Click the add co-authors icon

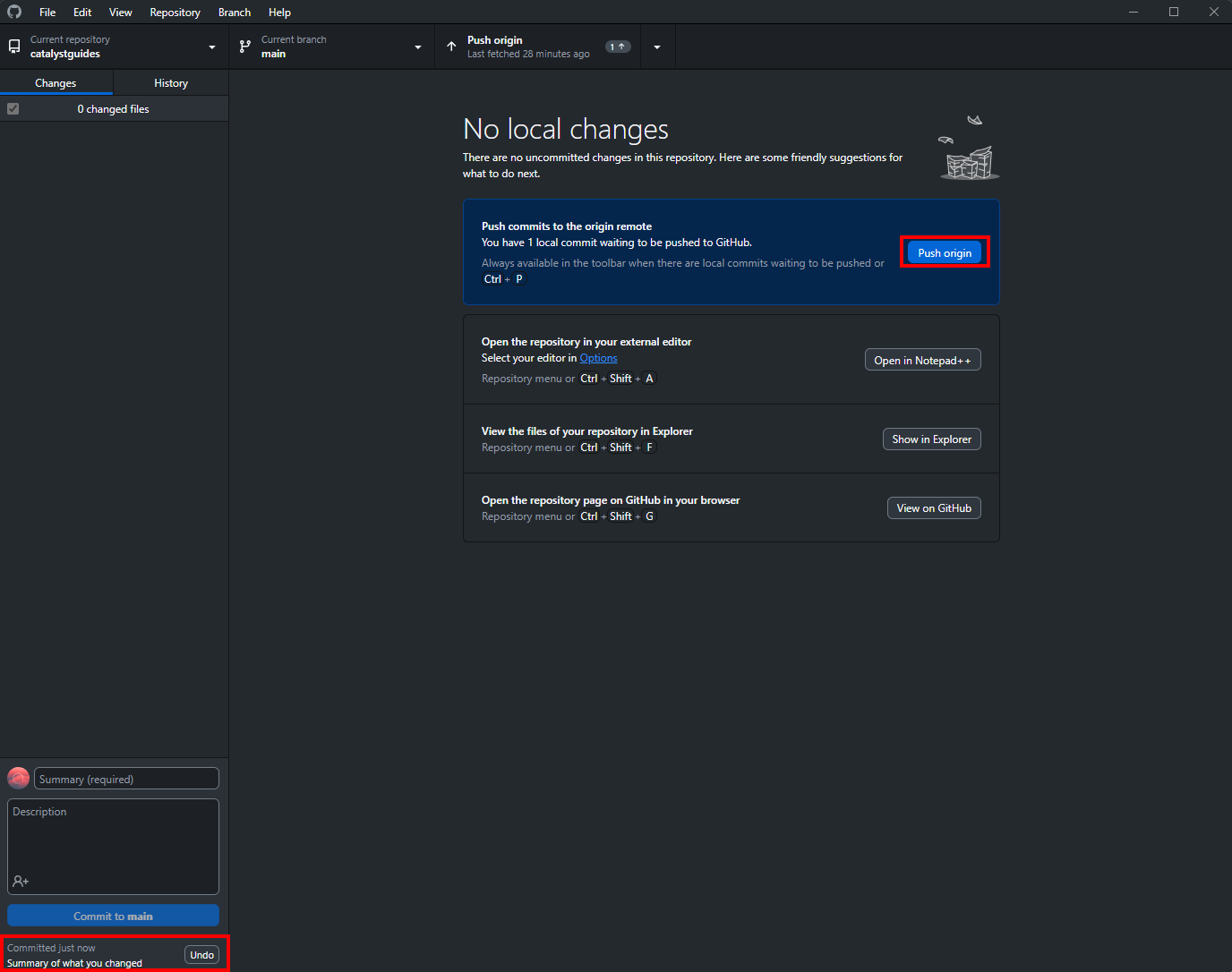(x=21, y=882)
